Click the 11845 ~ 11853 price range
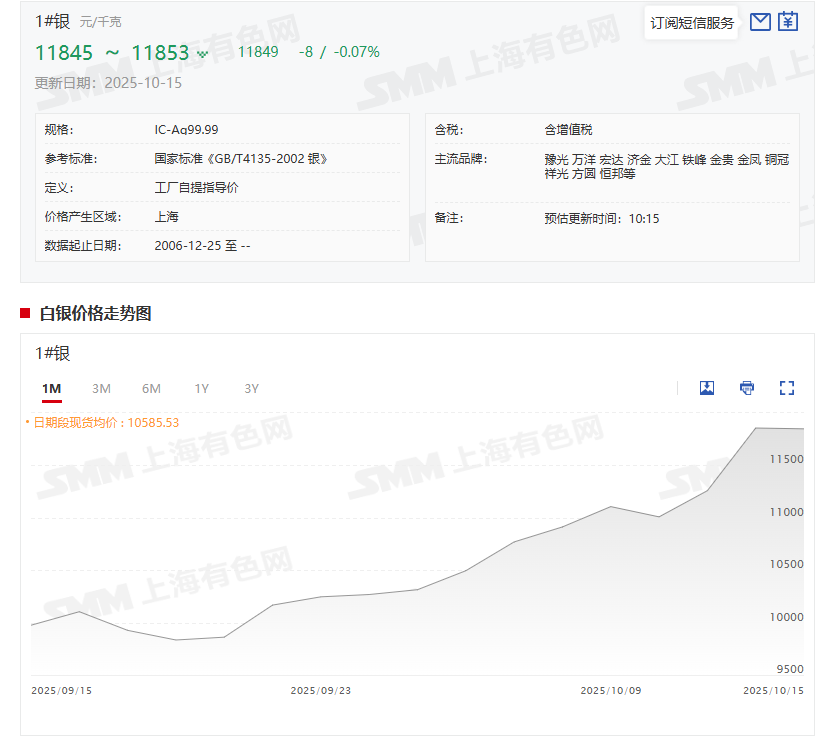This screenshot has height=741, width=820. click(x=112, y=53)
